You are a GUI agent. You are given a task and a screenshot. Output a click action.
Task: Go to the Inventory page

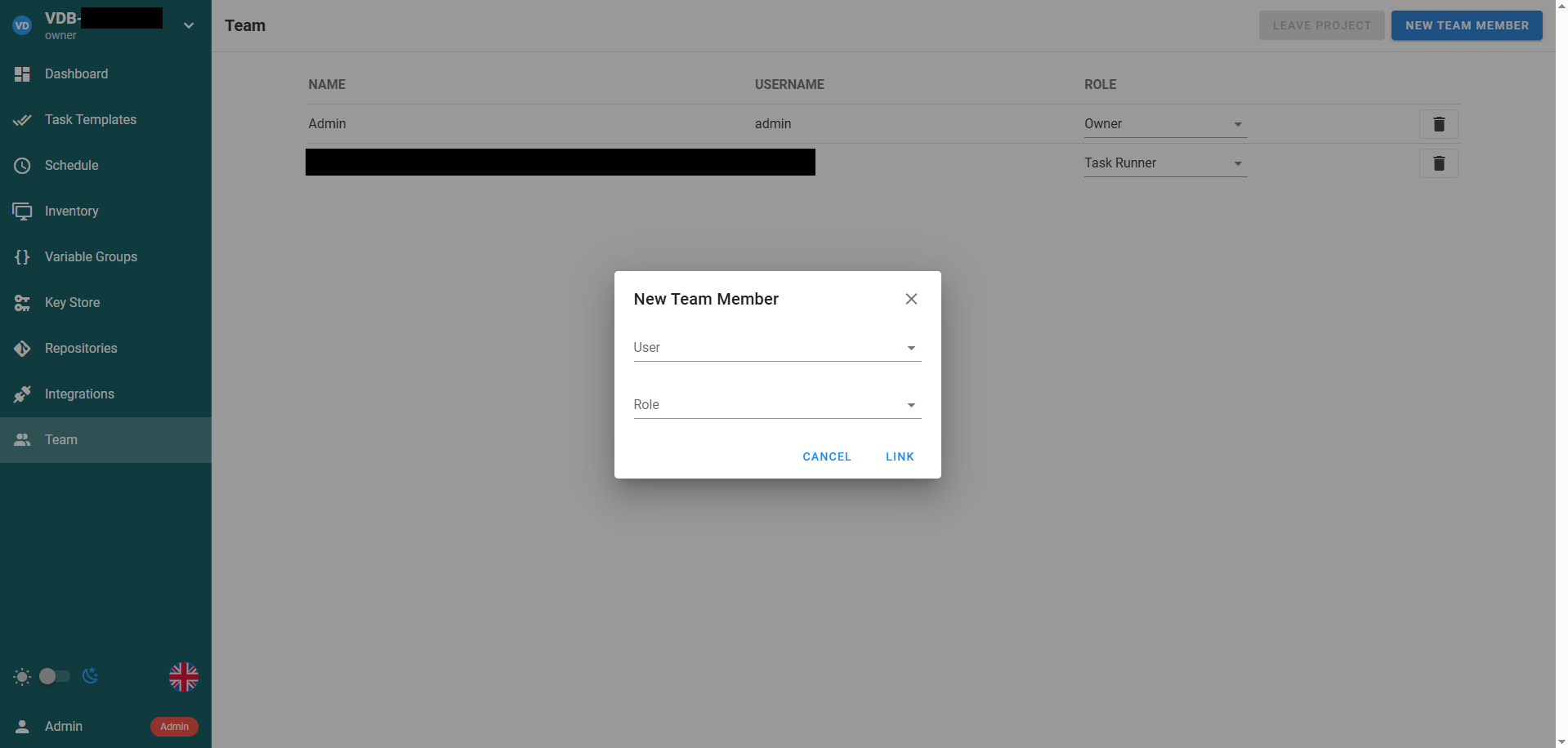71,211
